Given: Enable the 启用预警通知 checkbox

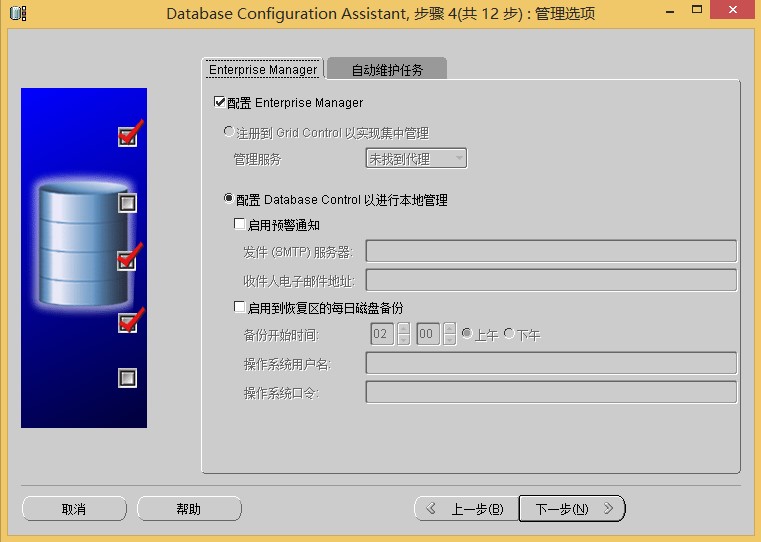Looking at the screenshot, I should [239, 225].
